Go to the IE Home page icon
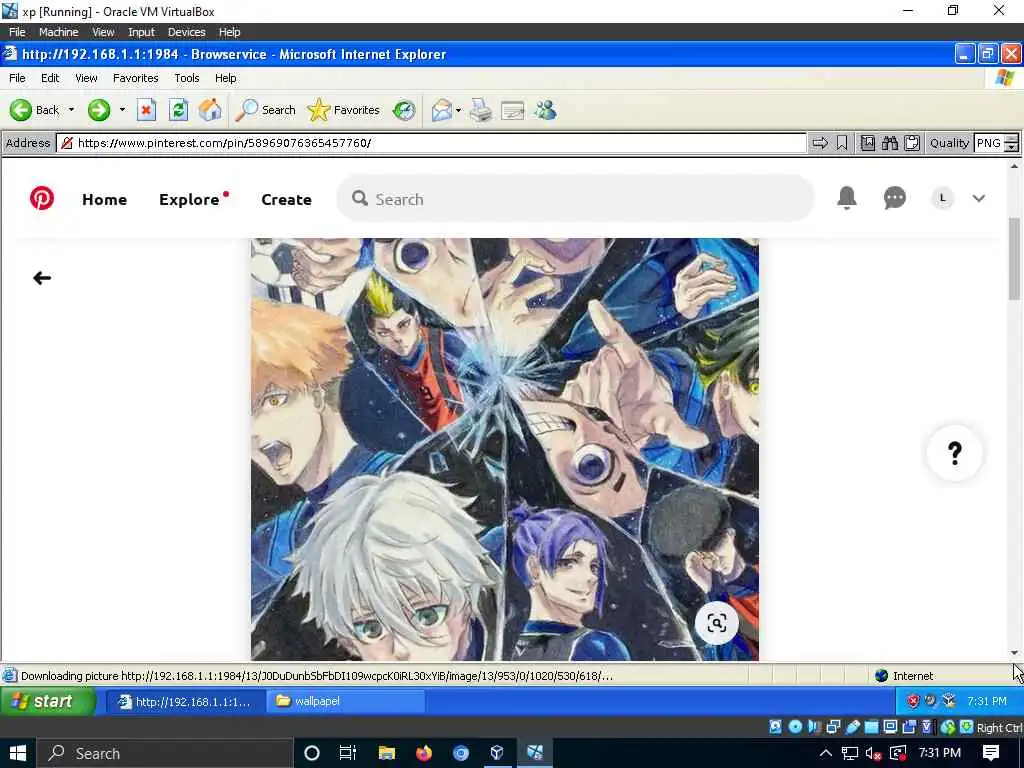The width and height of the screenshot is (1024, 768). [x=210, y=110]
